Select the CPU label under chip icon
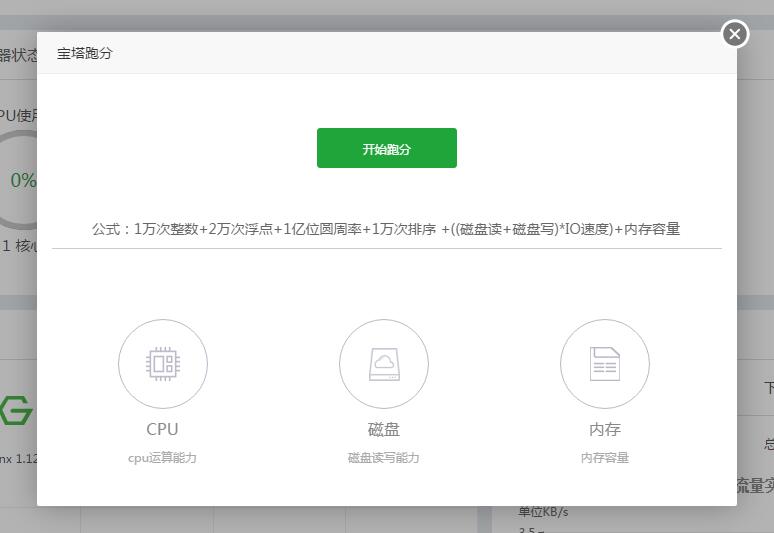Image resolution: width=774 pixels, height=533 pixels. [162, 429]
